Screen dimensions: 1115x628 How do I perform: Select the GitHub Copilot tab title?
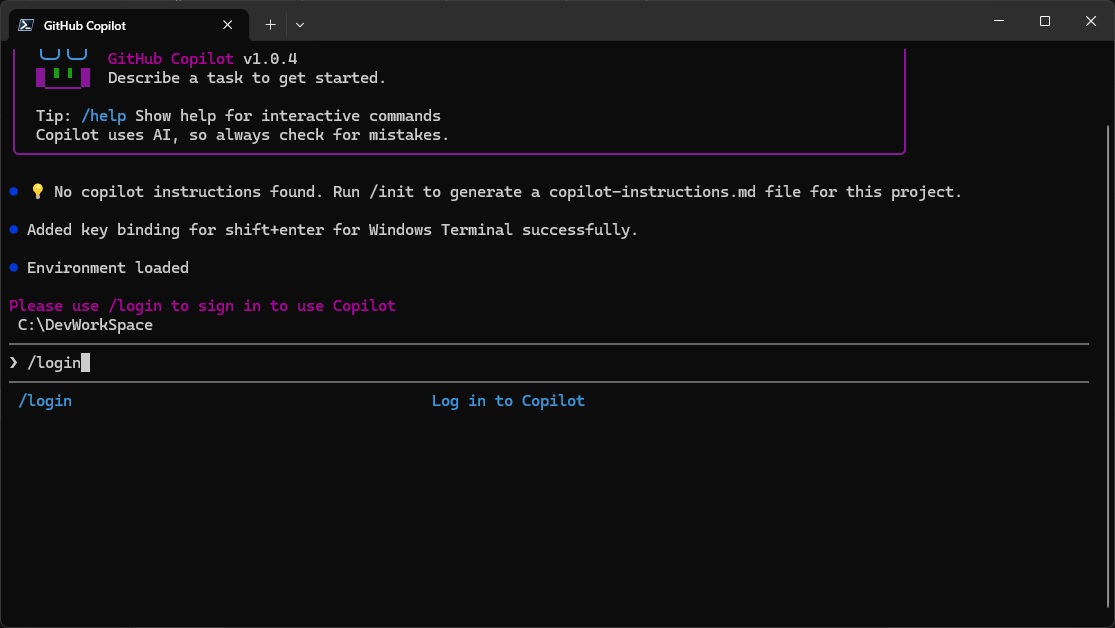(85, 25)
